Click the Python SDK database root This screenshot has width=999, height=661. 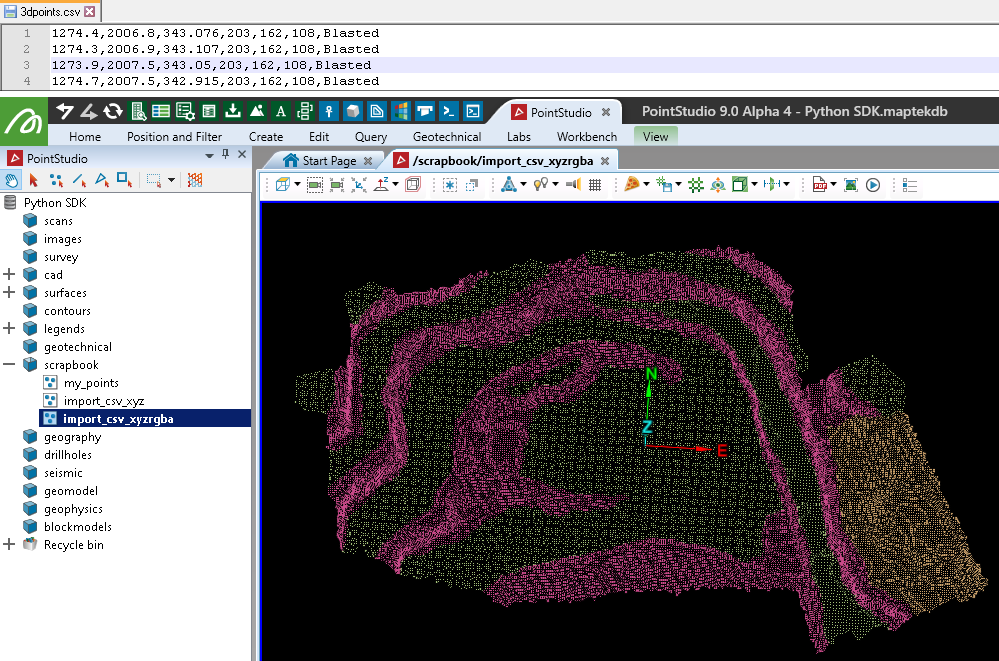(55, 203)
